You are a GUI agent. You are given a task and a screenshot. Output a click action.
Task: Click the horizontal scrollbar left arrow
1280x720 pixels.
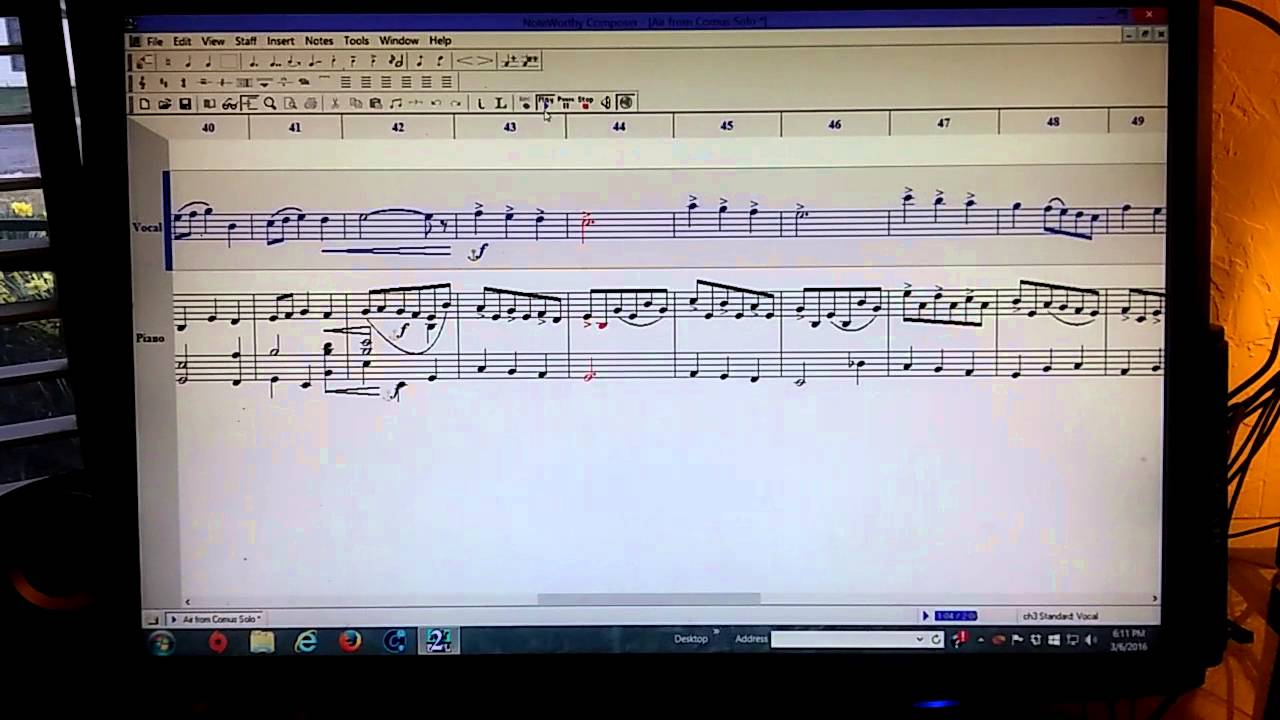pos(188,602)
